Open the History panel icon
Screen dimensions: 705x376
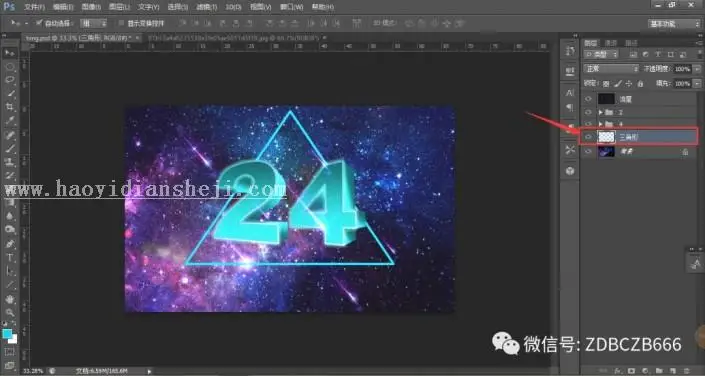[570, 51]
